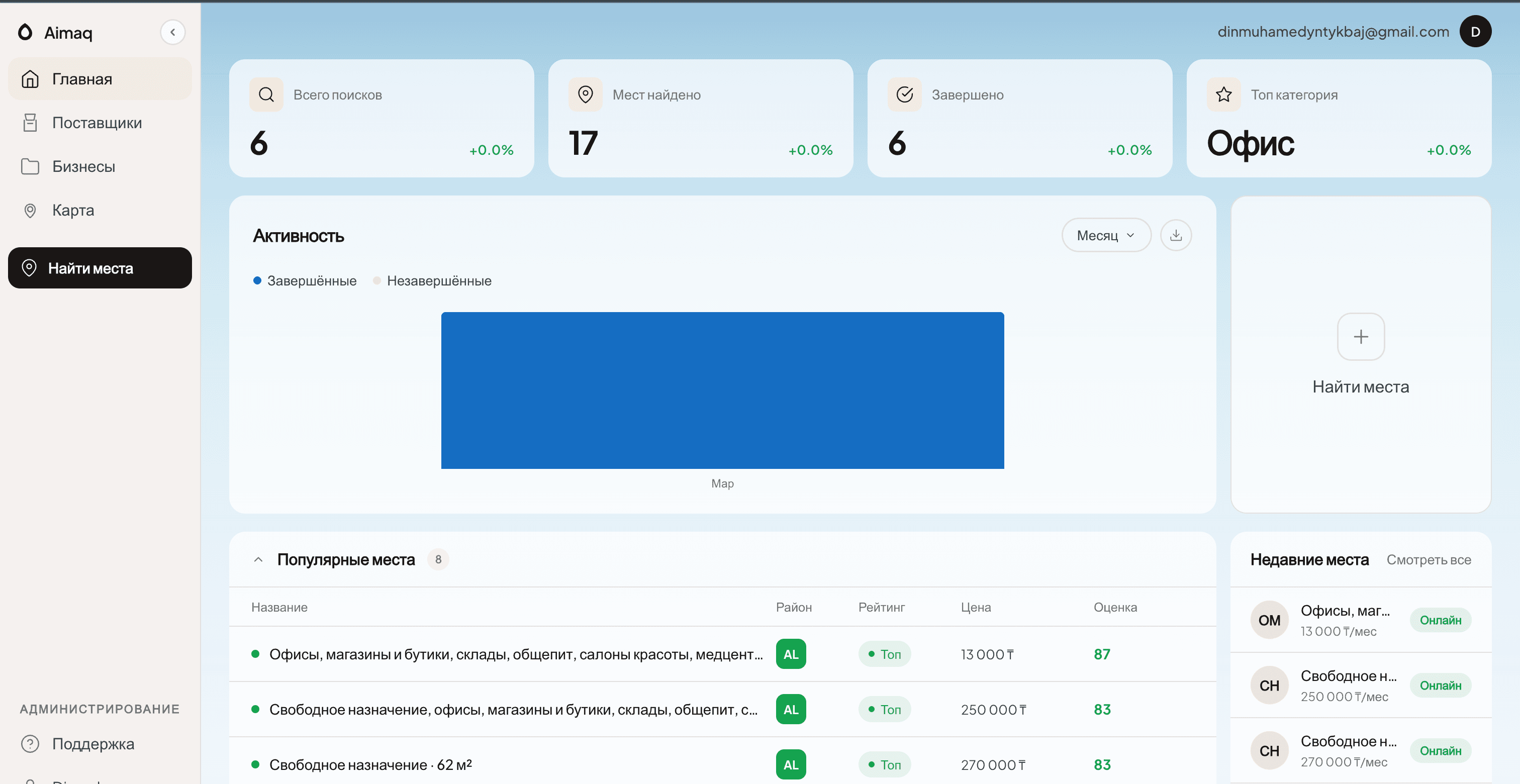Click the search icon on Всего поисков card
Image resolution: width=1520 pixels, height=784 pixels.
click(x=266, y=94)
